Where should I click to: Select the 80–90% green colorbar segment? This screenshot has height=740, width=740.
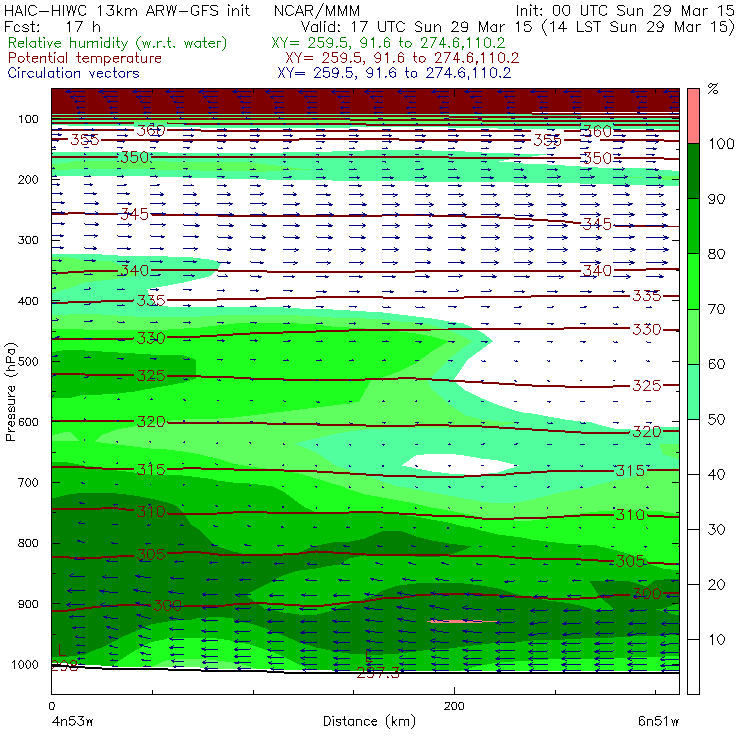(693, 226)
